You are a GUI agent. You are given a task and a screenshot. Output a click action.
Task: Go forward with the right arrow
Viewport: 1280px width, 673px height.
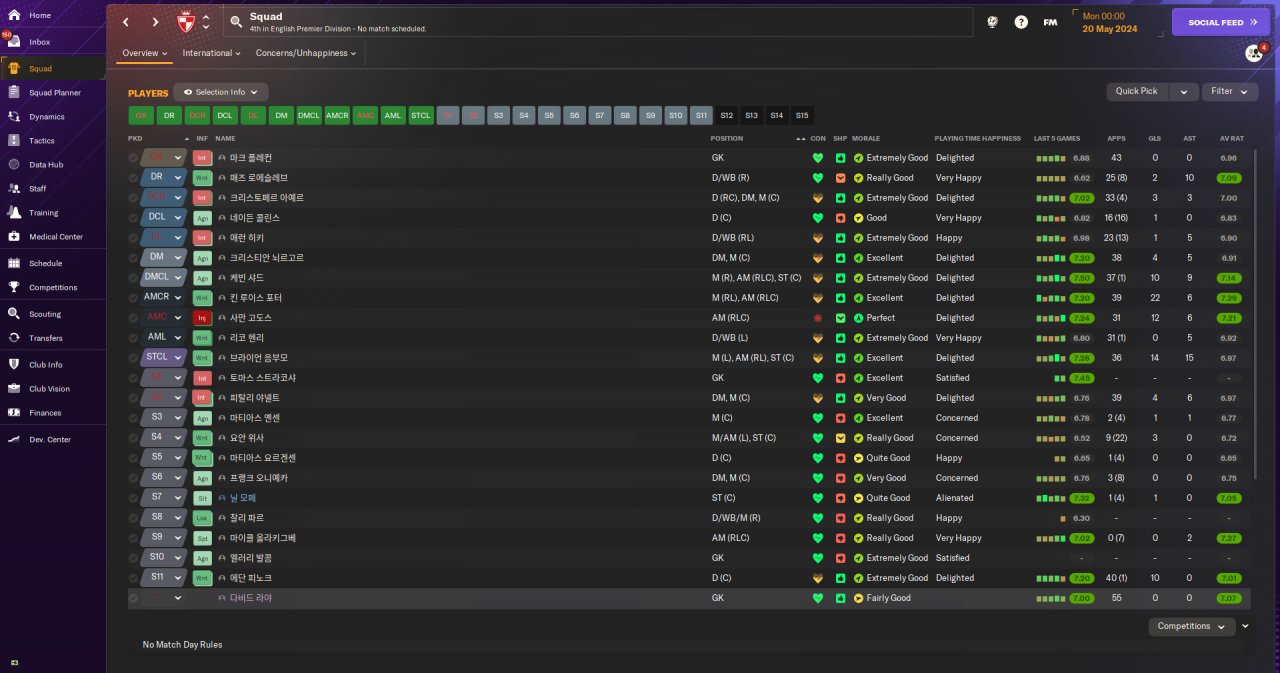pyautogui.click(x=155, y=22)
